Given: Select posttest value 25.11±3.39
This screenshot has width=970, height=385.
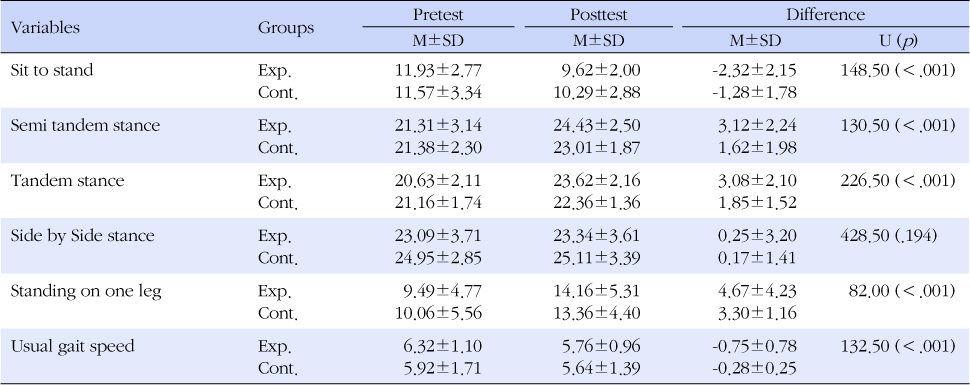Looking at the screenshot, I should pos(598,259).
